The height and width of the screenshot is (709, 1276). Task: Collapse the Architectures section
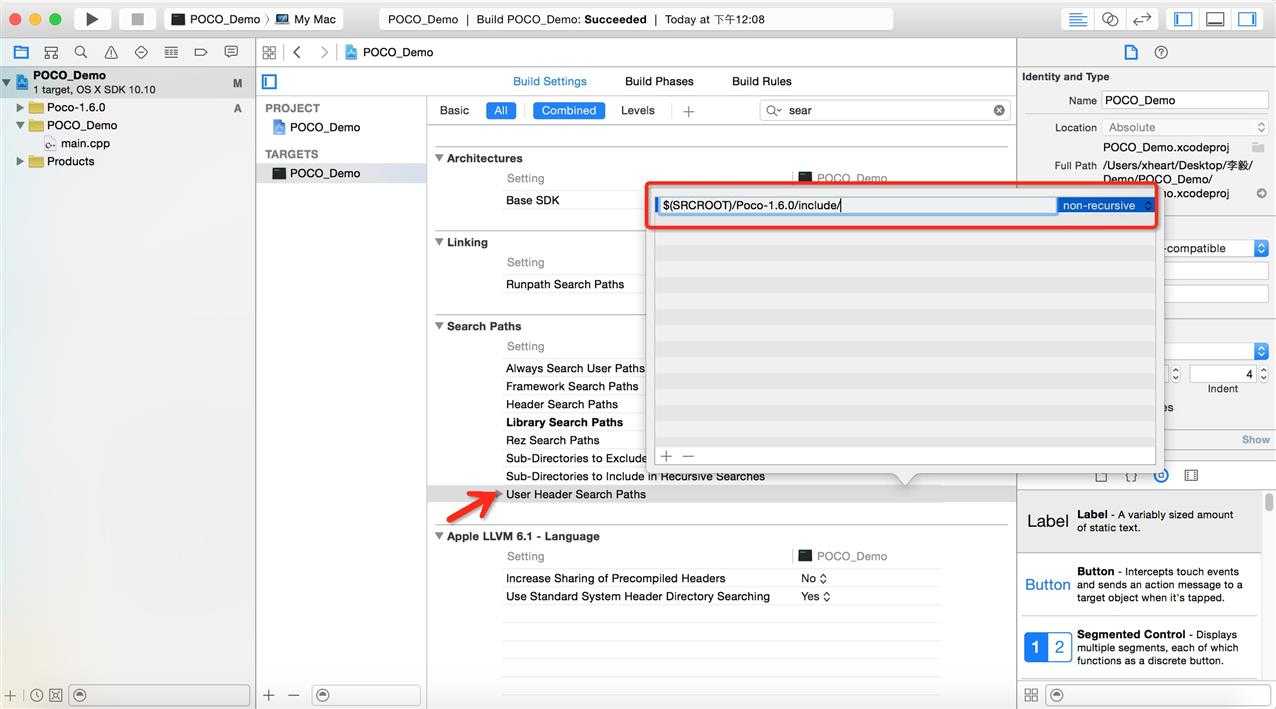click(x=439, y=158)
